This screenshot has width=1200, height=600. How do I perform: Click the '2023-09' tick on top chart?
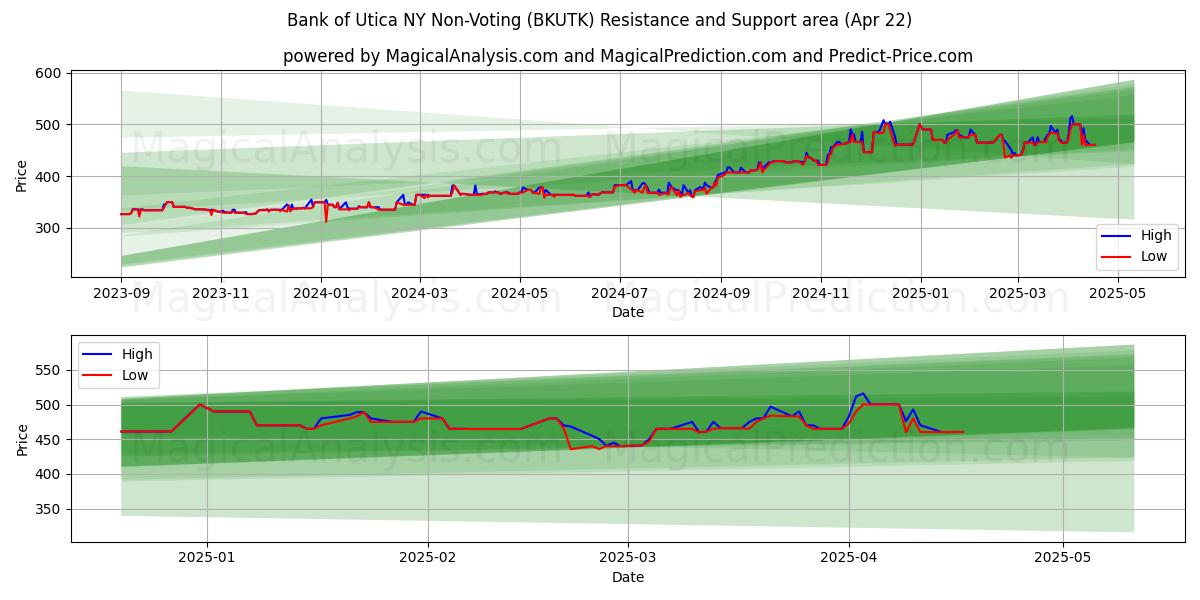[121, 293]
